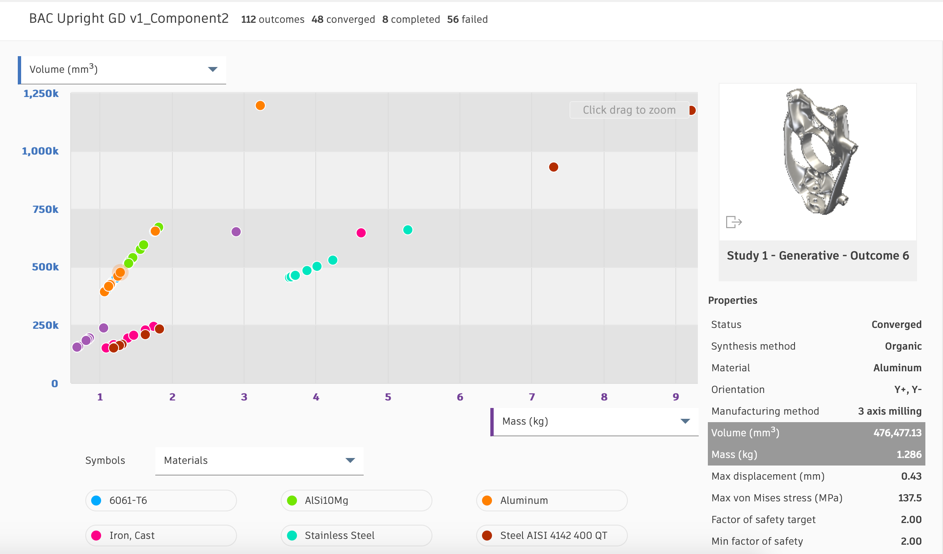The image size is (943, 554).
Task: Expand the Materials symbols dropdown
Action: point(259,461)
